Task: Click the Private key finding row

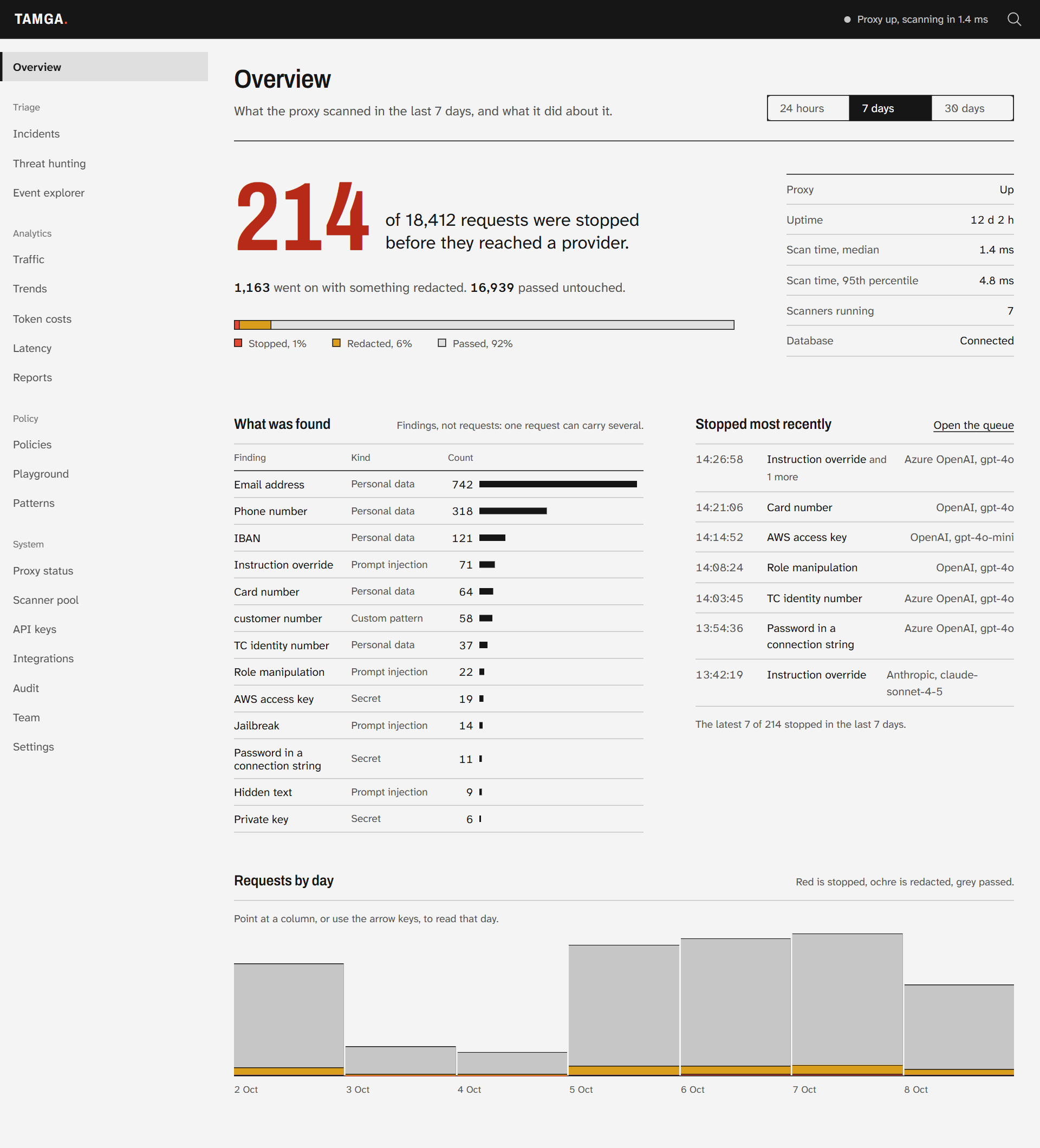Action: tap(439, 819)
